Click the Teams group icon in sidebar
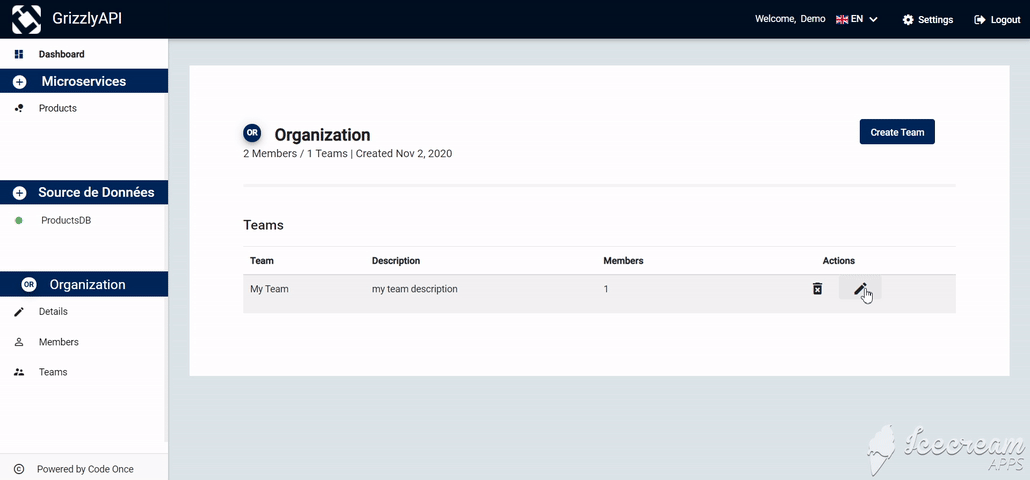 click(x=19, y=372)
